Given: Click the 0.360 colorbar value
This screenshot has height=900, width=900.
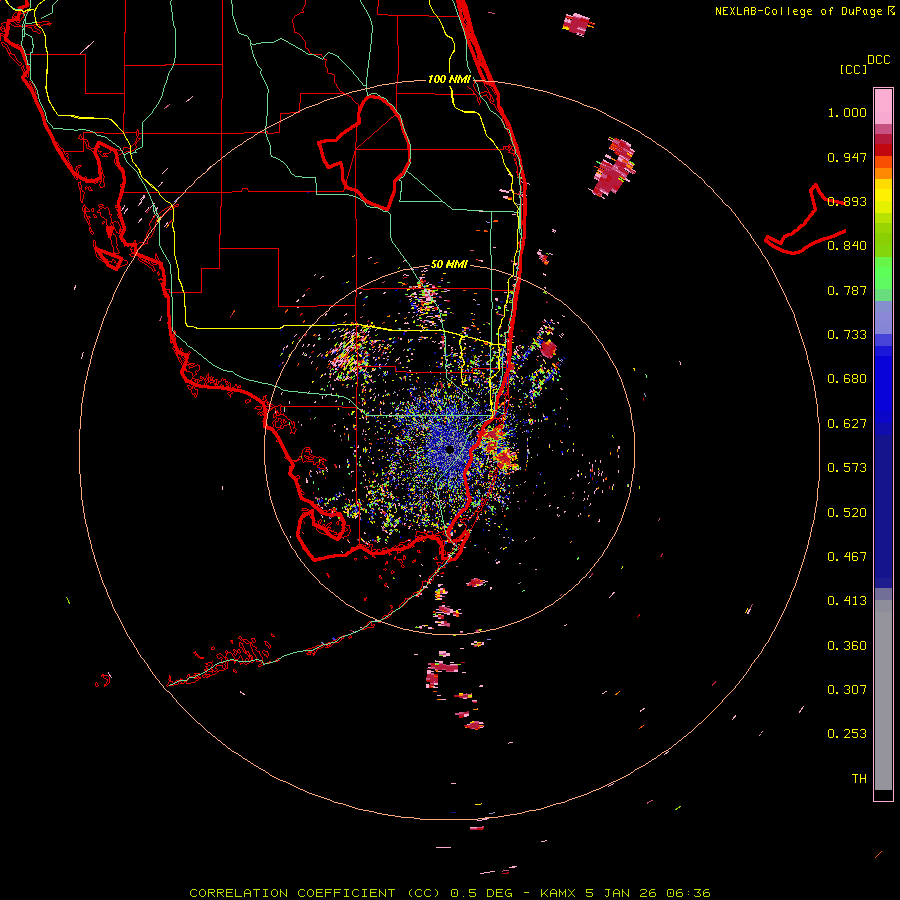Looking at the screenshot, I should 847,646.
